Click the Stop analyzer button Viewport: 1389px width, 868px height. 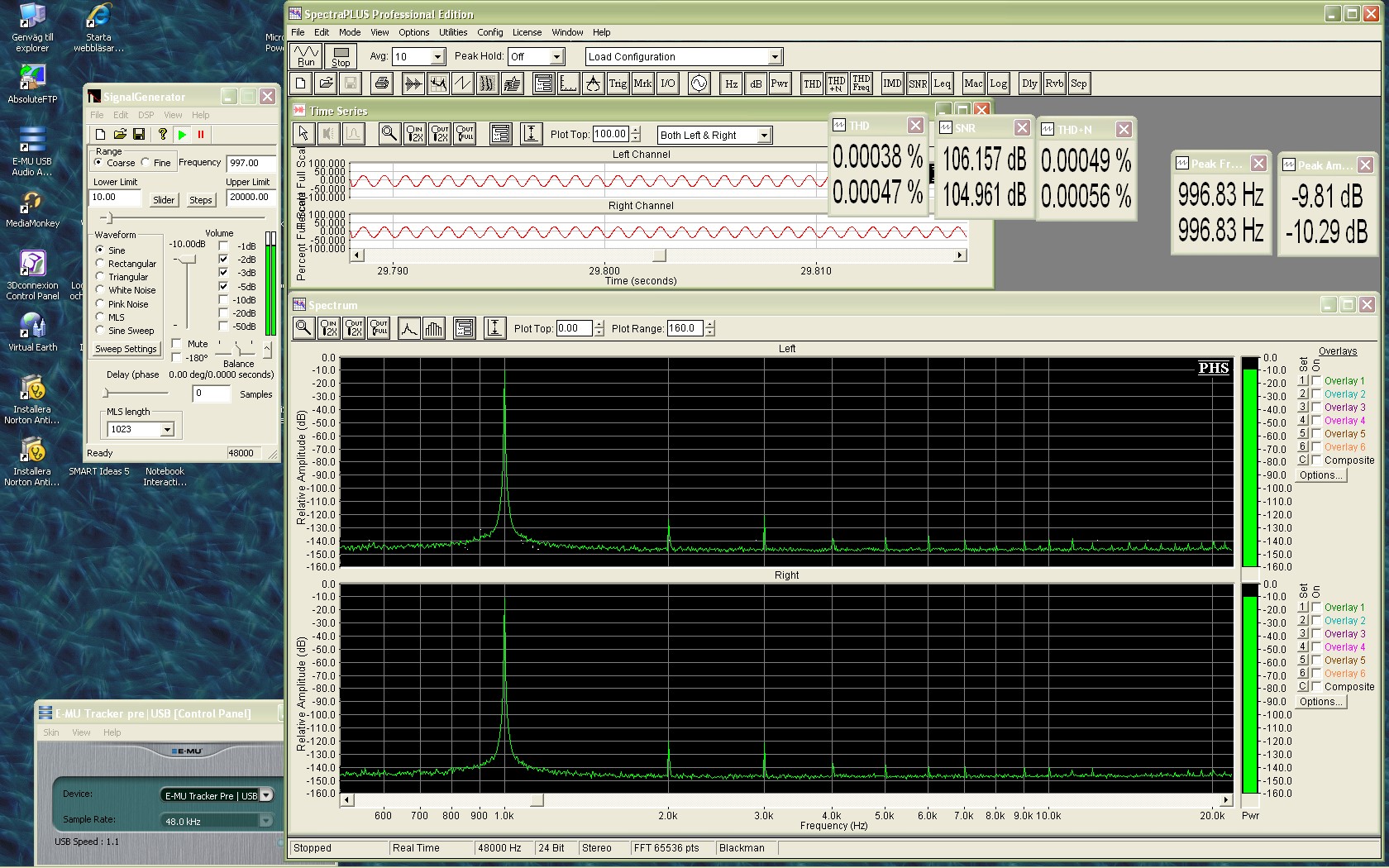pos(341,56)
